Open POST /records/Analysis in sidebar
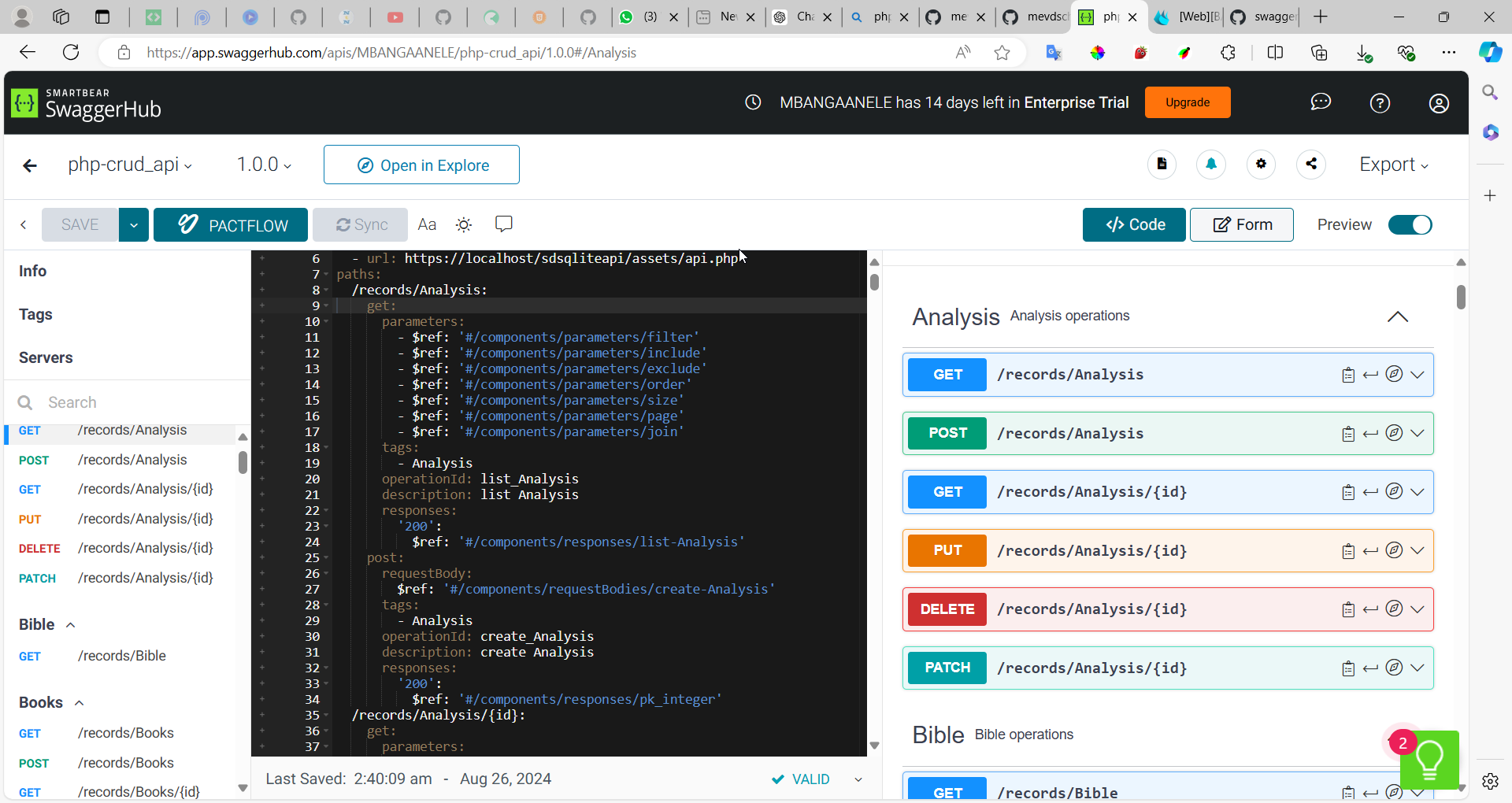 tap(118, 460)
